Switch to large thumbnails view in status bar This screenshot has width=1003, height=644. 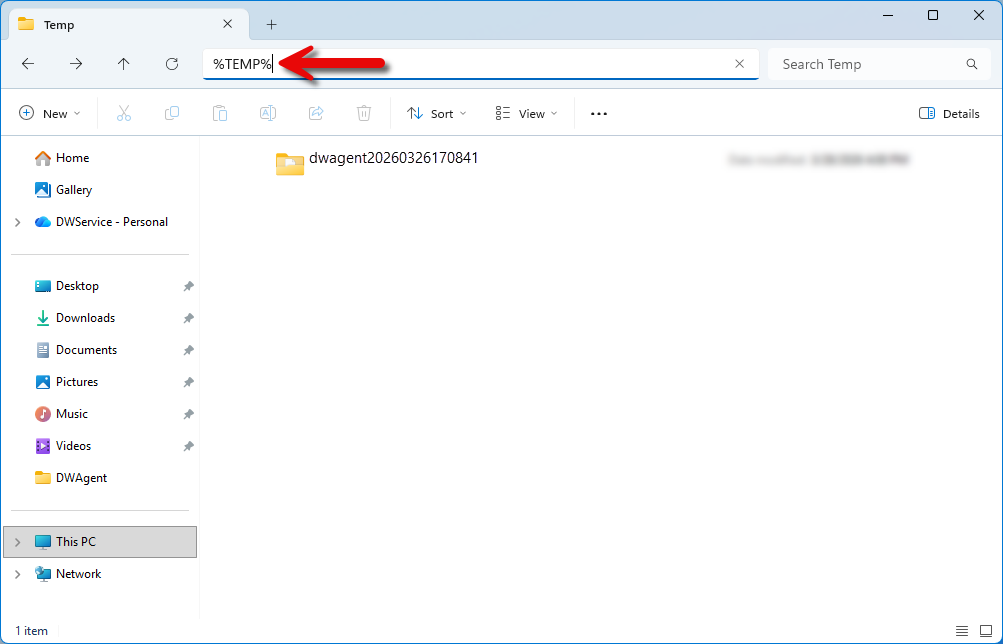coord(985,631)
